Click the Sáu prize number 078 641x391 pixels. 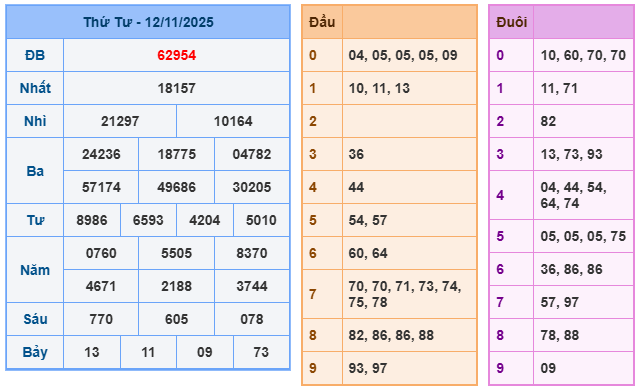tap(252, 319)
